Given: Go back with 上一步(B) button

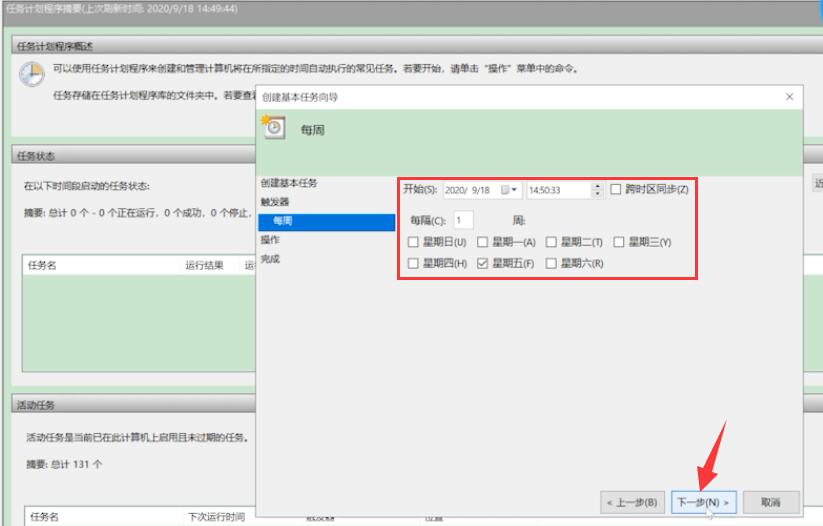Looking at the screenshot, I should [x=632, y=502].
